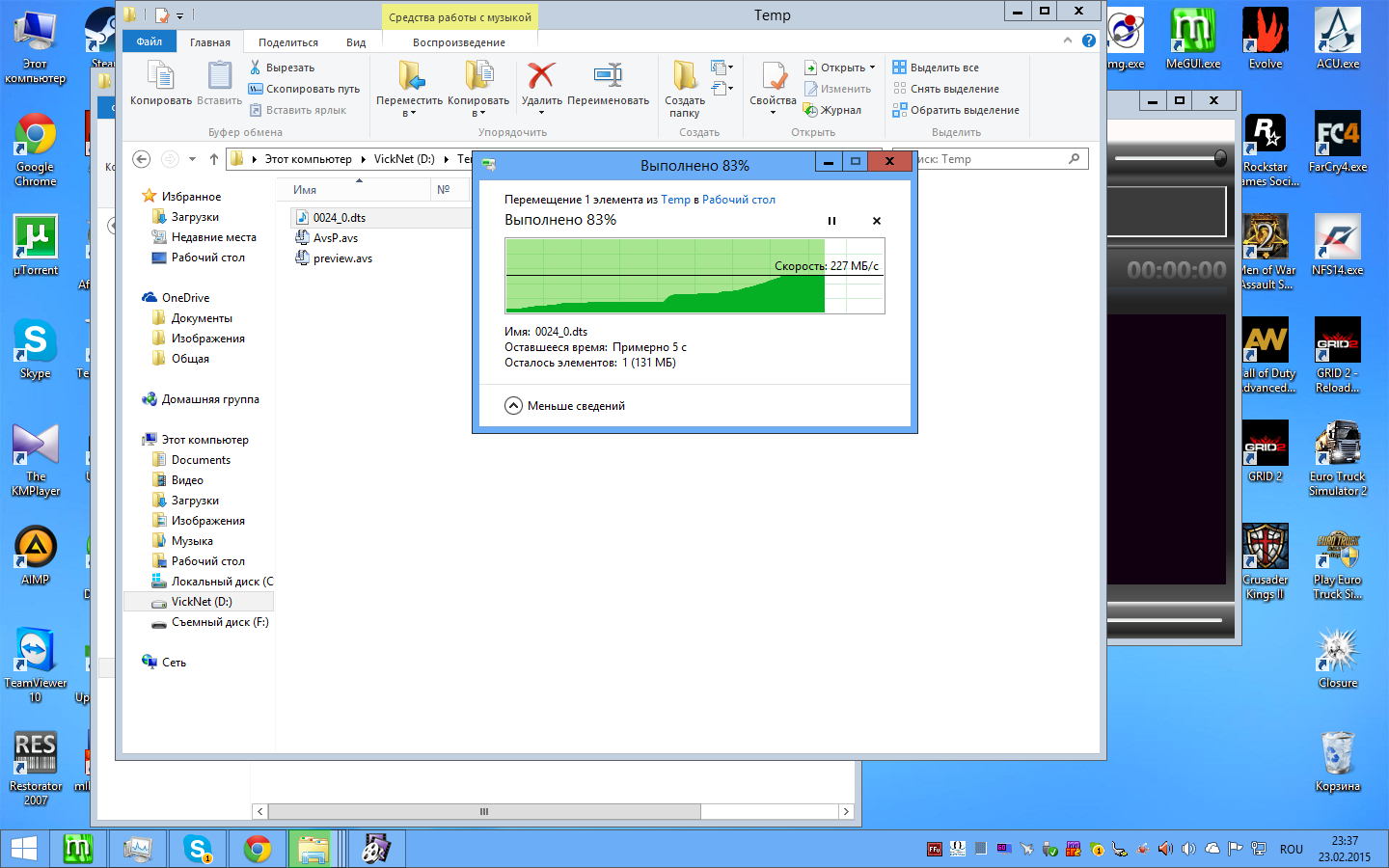Image resolution: width=1389 pixels, height=868 pixels.
Task: Open Skype from the taskbar
Action: 197,849
